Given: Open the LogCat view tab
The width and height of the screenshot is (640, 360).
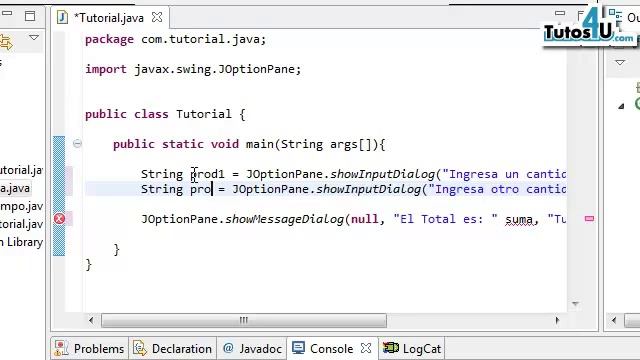Looking at the screenshot, I should coord(412,349).
